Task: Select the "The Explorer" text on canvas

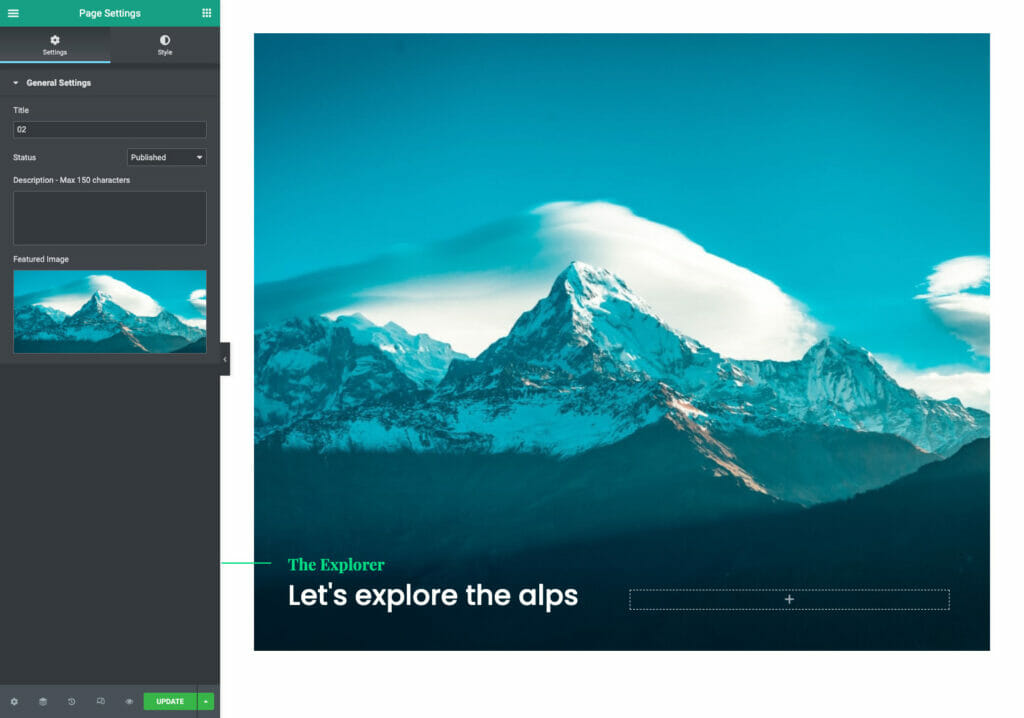Action: pyautogui.click(x=336, y=565)
